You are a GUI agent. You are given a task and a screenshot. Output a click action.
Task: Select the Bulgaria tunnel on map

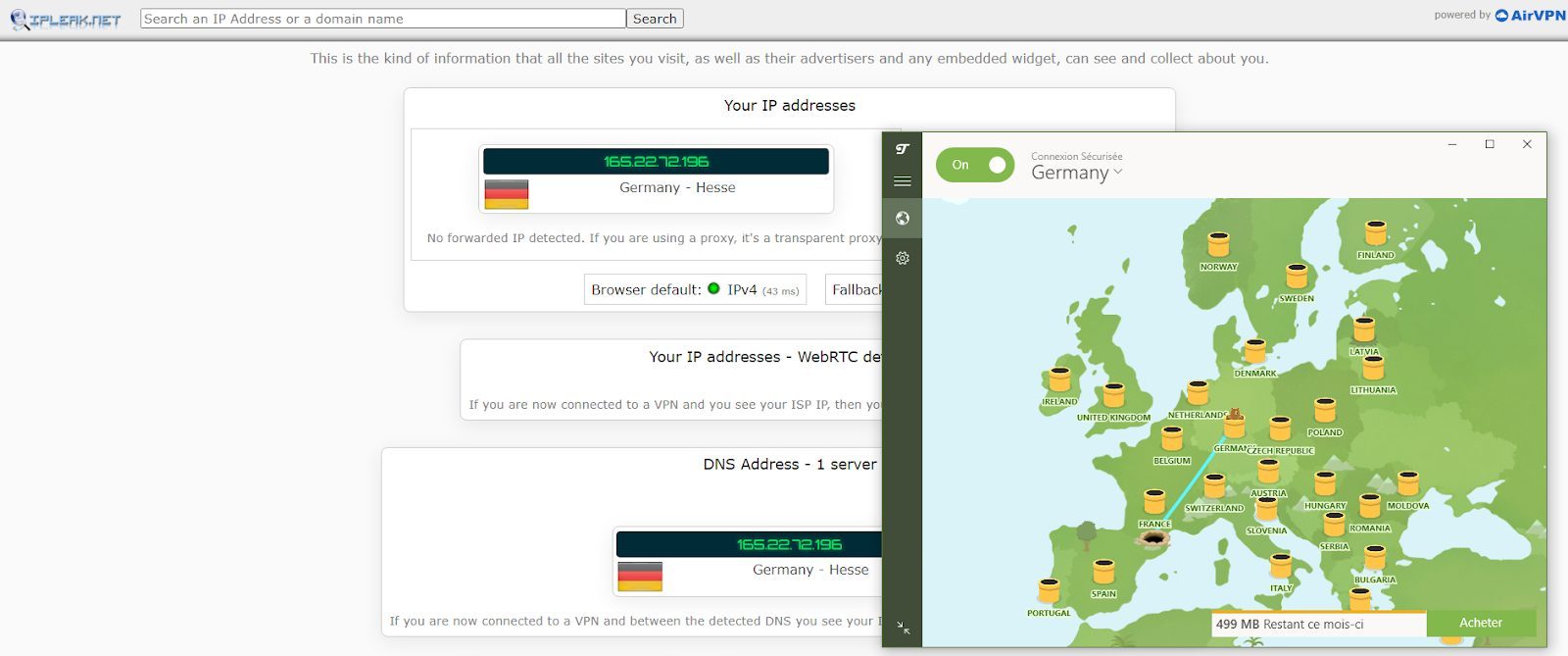point(1375,559)
